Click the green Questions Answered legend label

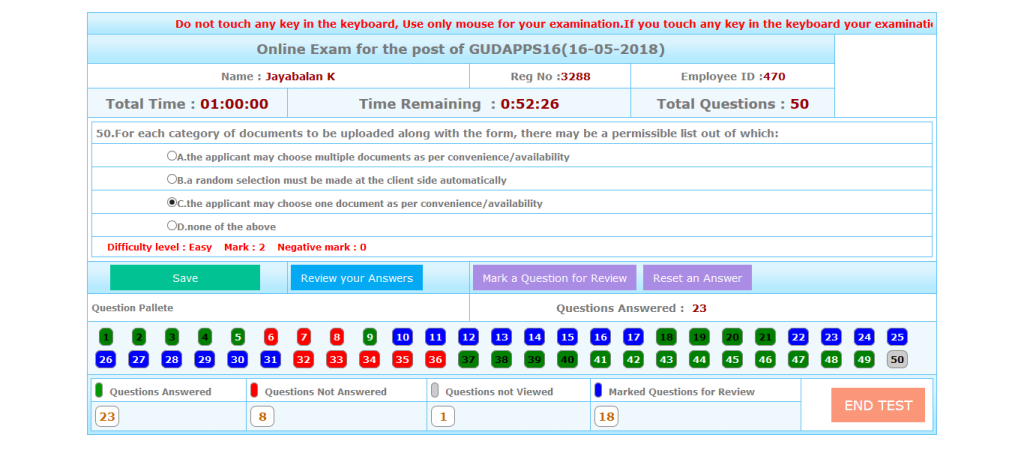160,392
